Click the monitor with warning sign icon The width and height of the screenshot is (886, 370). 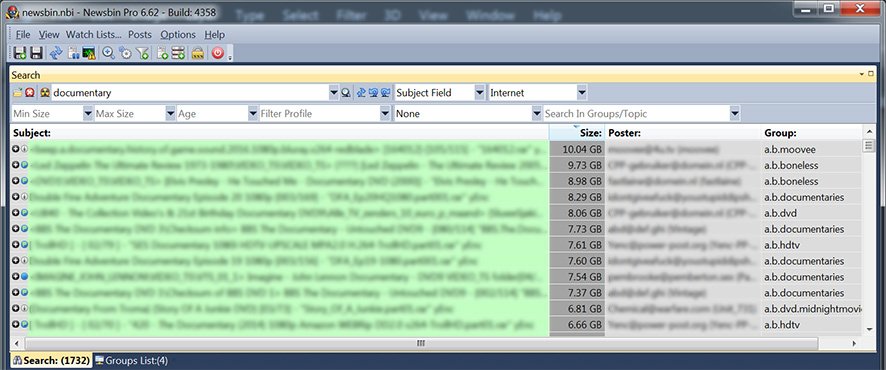click(x=88, y=53)
